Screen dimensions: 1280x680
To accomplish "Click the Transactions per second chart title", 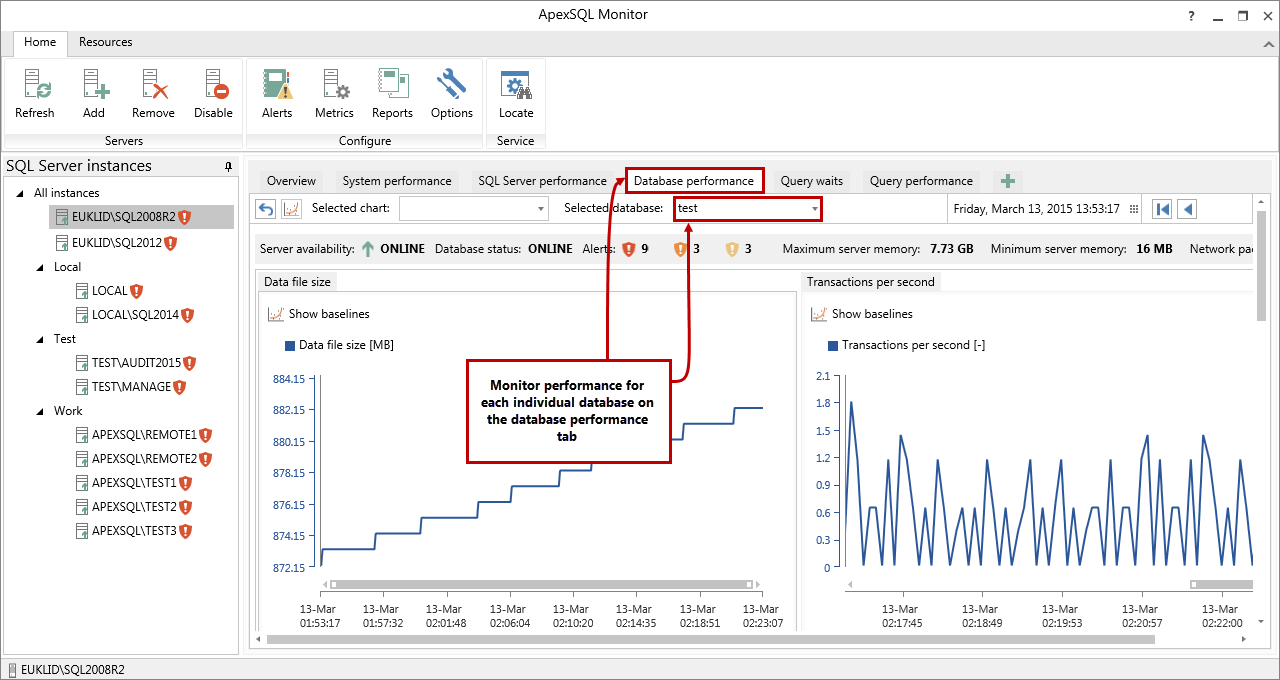I will tap(870, 282).
